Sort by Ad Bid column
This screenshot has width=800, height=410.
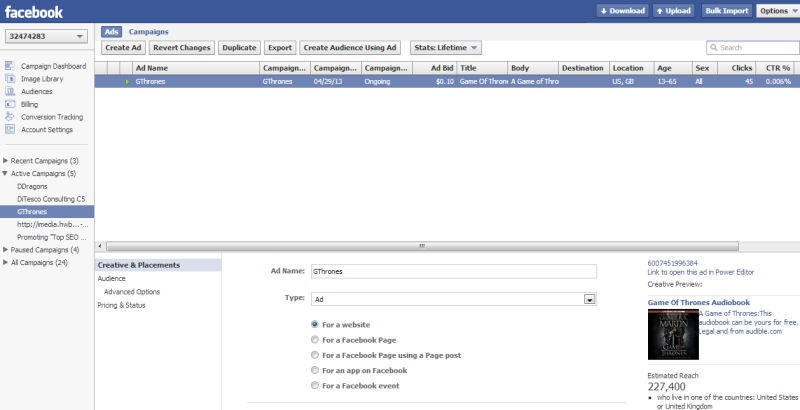[x=434, y=68]
